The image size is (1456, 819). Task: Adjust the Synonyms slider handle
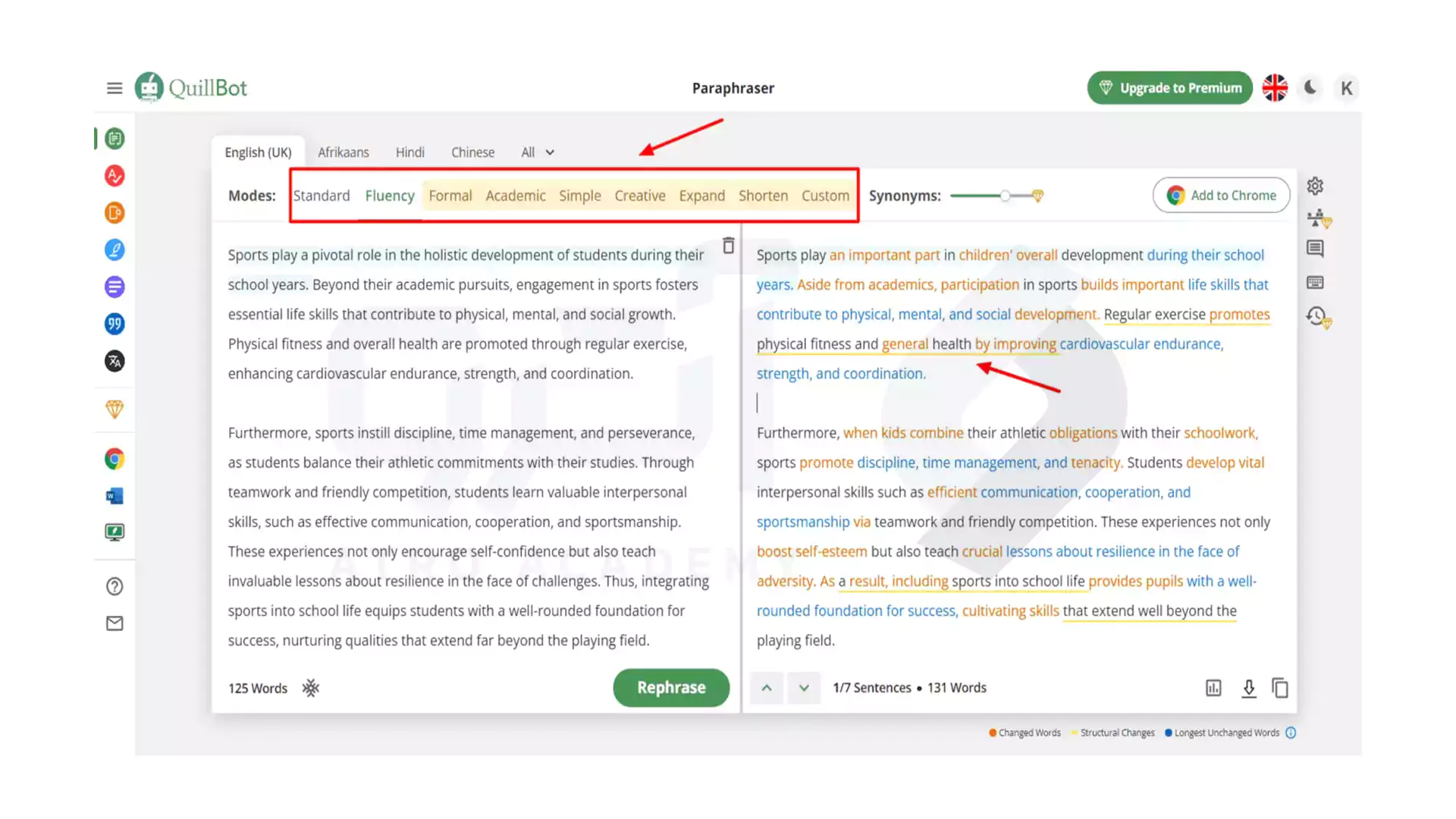(1005, 196)
